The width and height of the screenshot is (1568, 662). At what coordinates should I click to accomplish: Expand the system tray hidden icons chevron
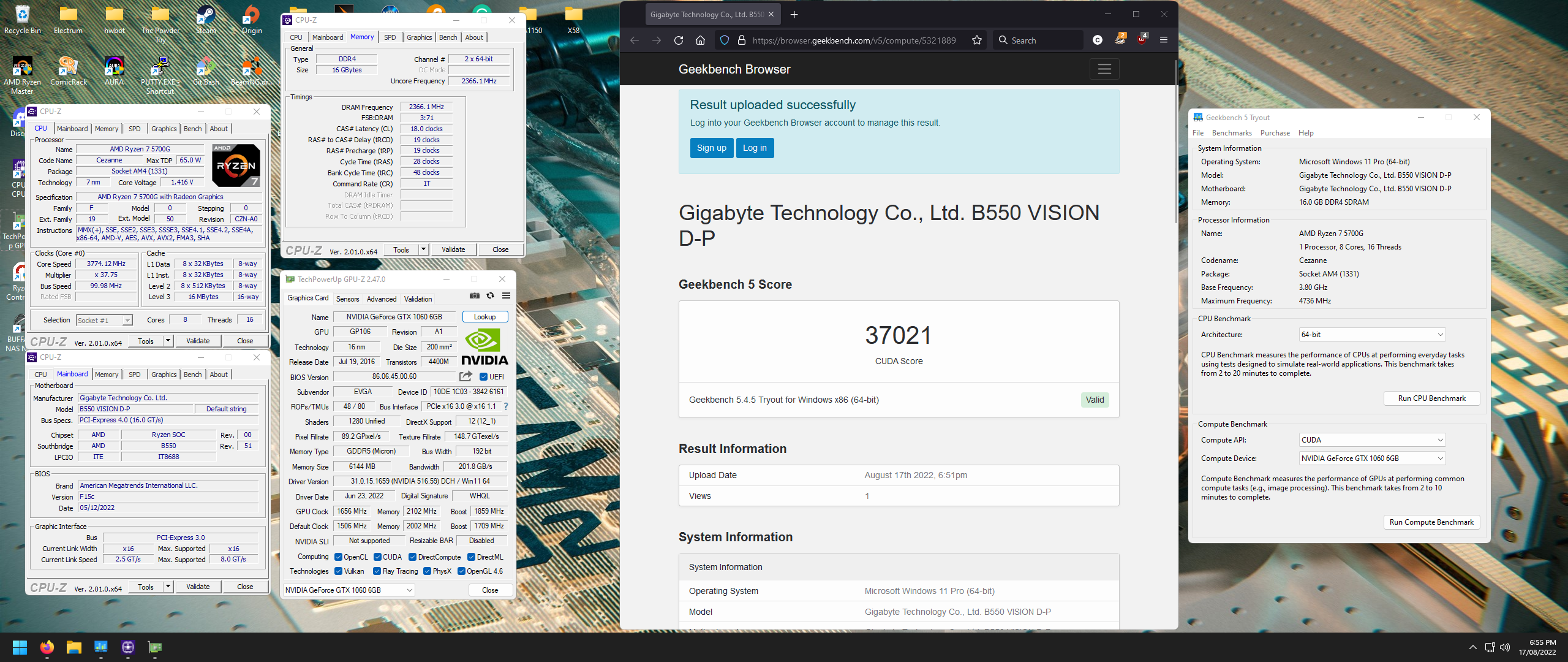pyautogui.click(x=1472, y=647)
